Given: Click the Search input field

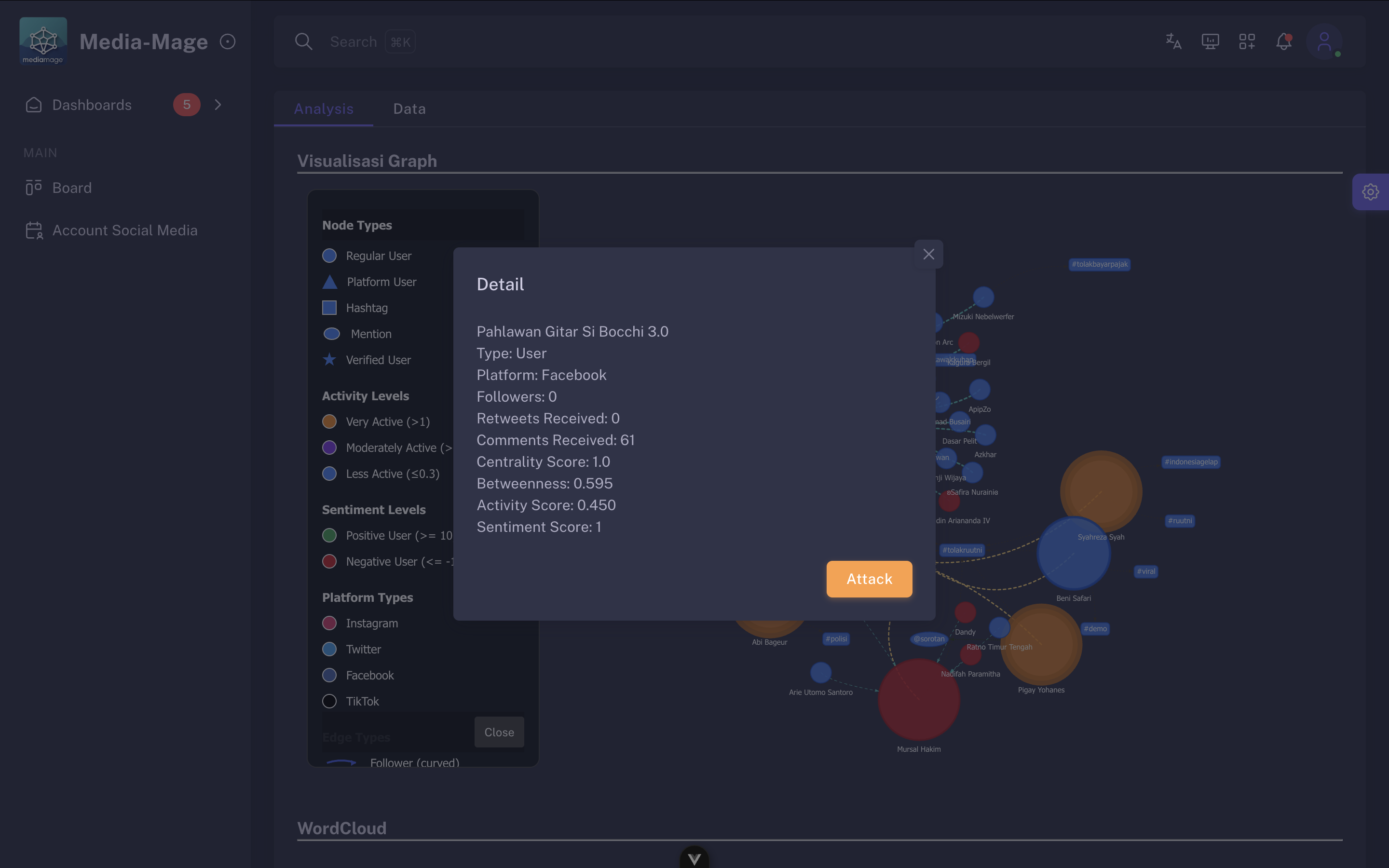Looking at the screenshot, I should (x=354, y=41).
